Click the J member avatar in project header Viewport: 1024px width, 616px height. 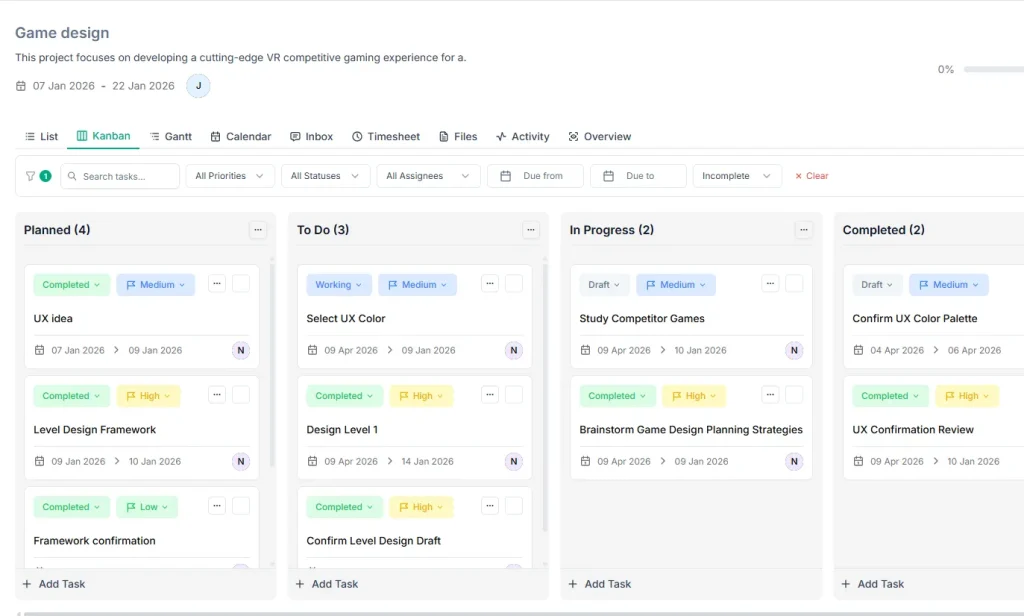pyautogui.click(x=198, y=86)
